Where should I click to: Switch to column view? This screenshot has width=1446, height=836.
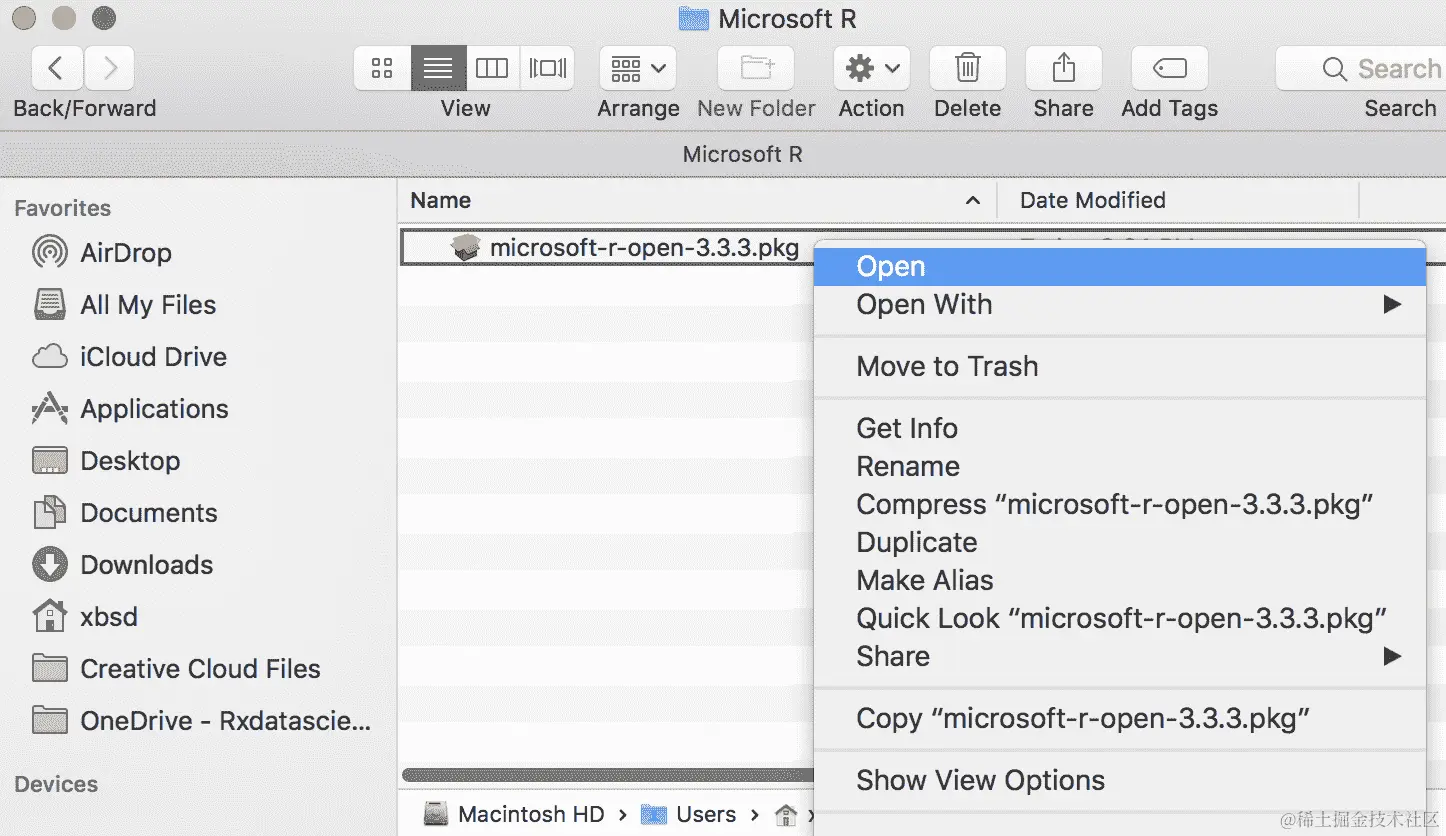tap(492, 68)
